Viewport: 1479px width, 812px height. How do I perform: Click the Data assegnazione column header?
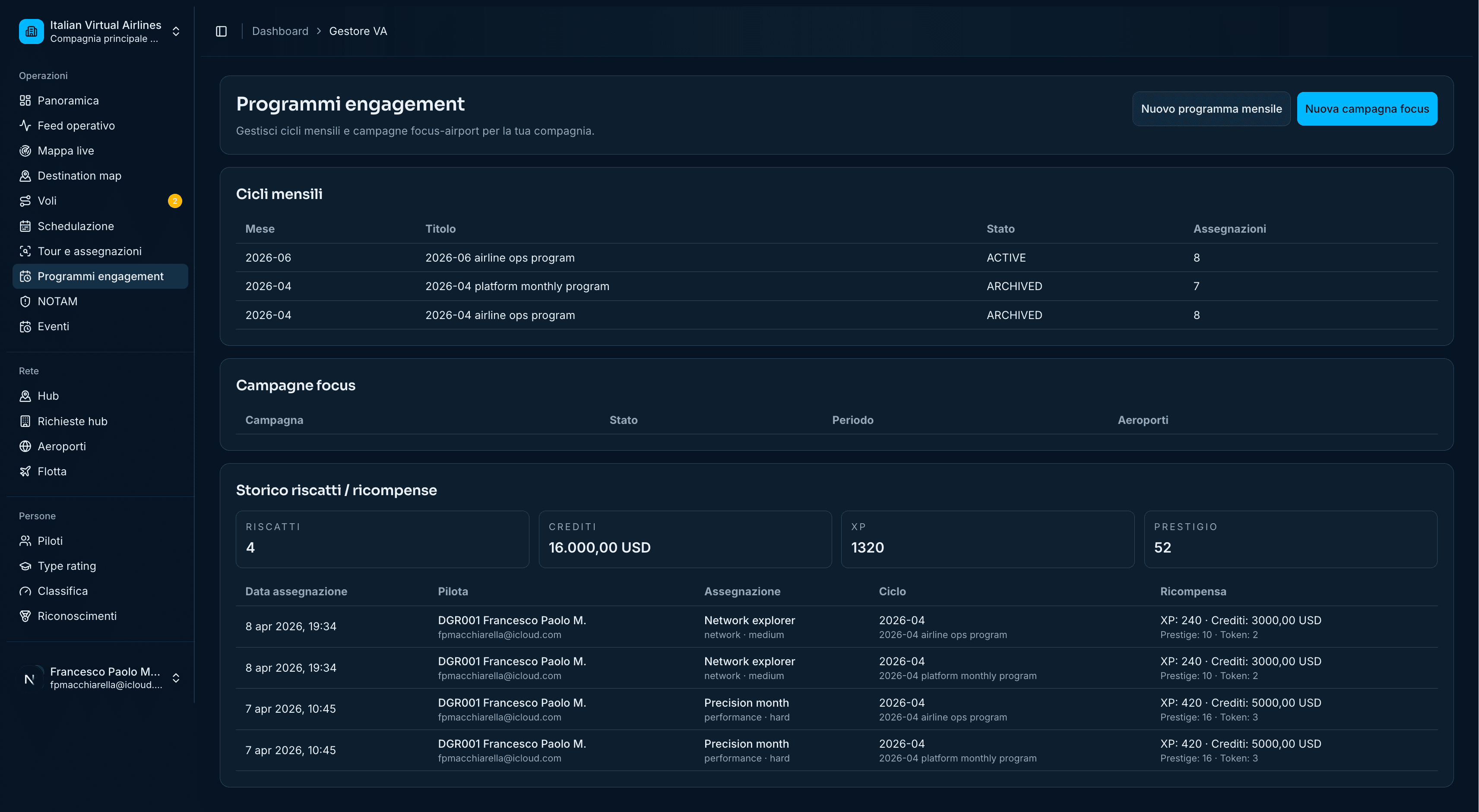[x=296, y=592]
